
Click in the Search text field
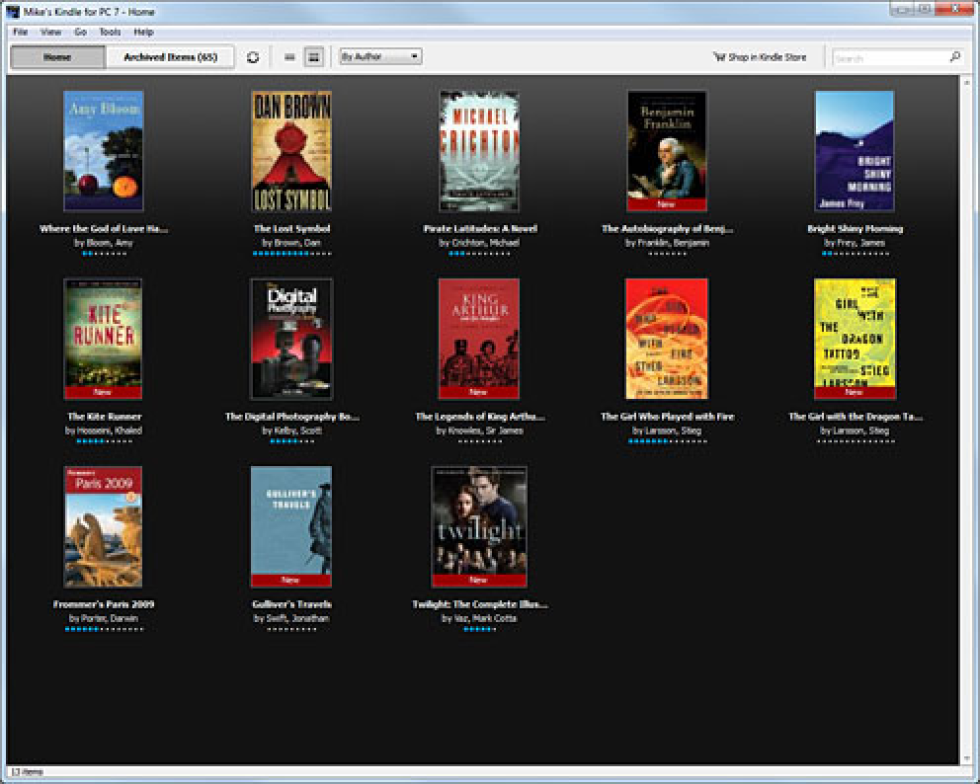pos(888,58)
